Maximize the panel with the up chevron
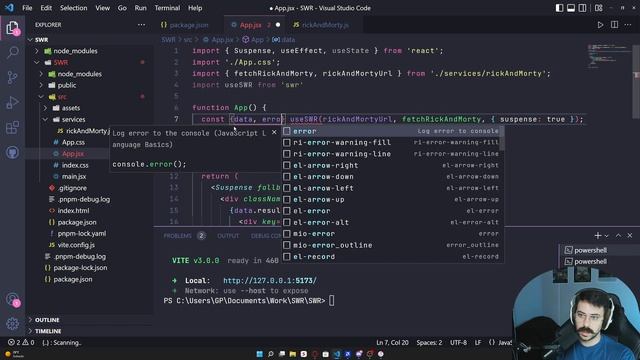This screenshot has height=360, width=640. pos(618,236)
